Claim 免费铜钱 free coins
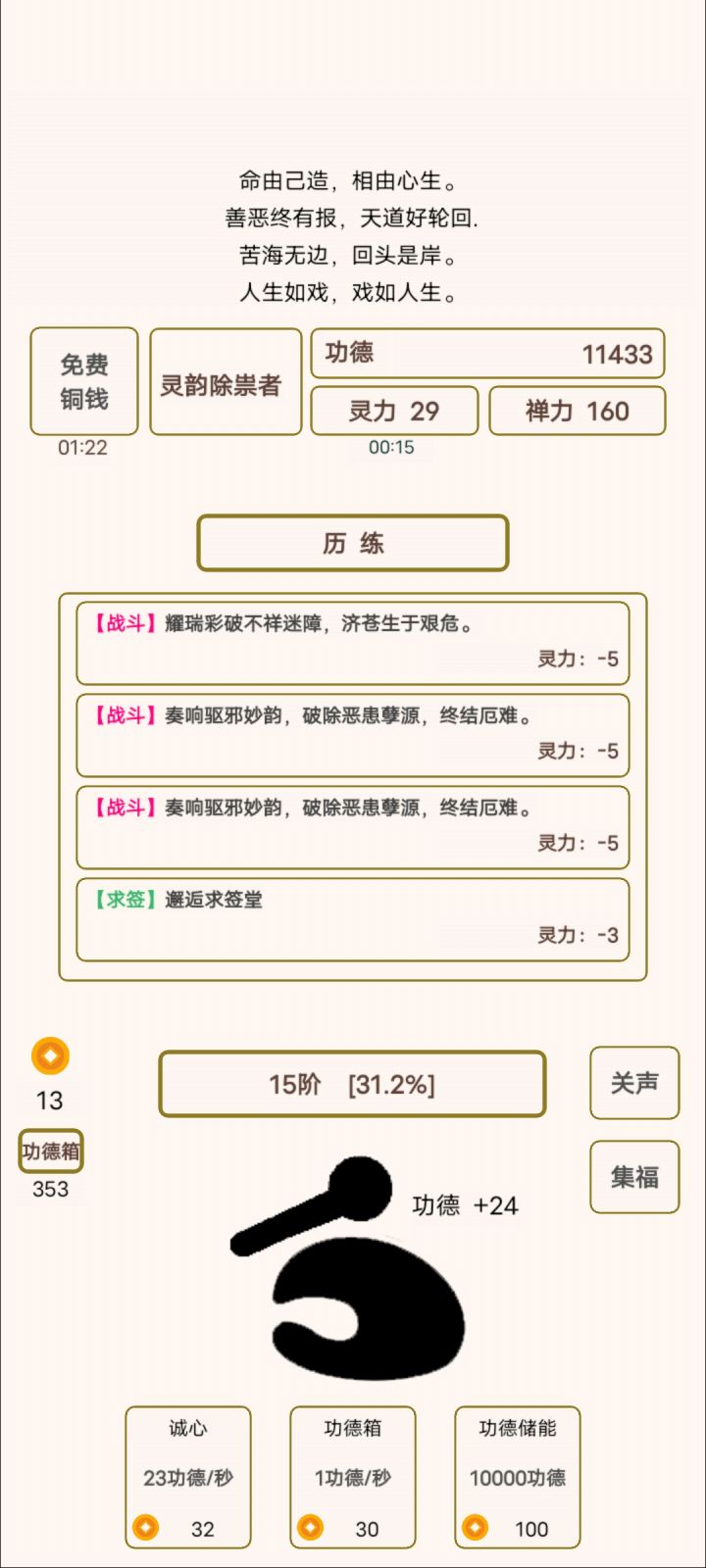 click(84, 381)
